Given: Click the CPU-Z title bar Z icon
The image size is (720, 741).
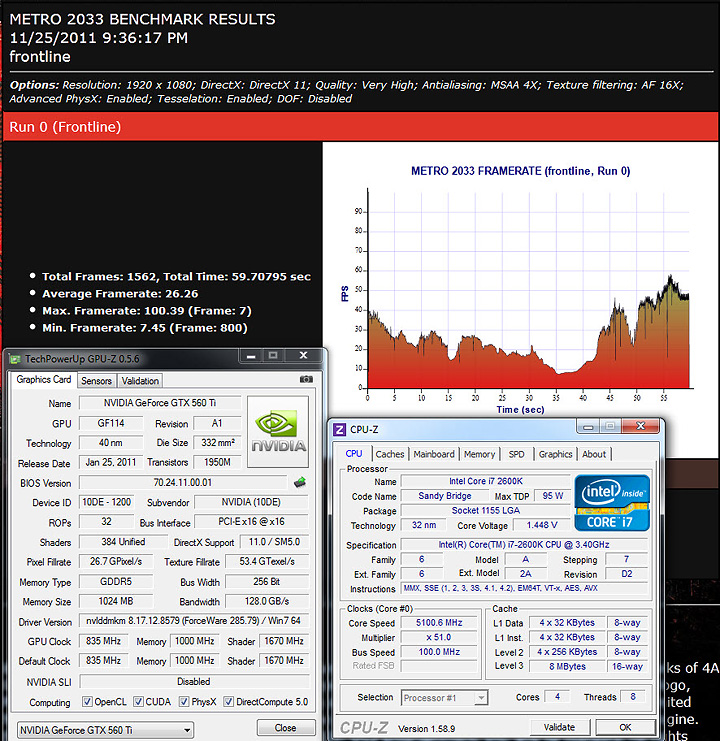Looking at the screenshot, I should 339,430.
